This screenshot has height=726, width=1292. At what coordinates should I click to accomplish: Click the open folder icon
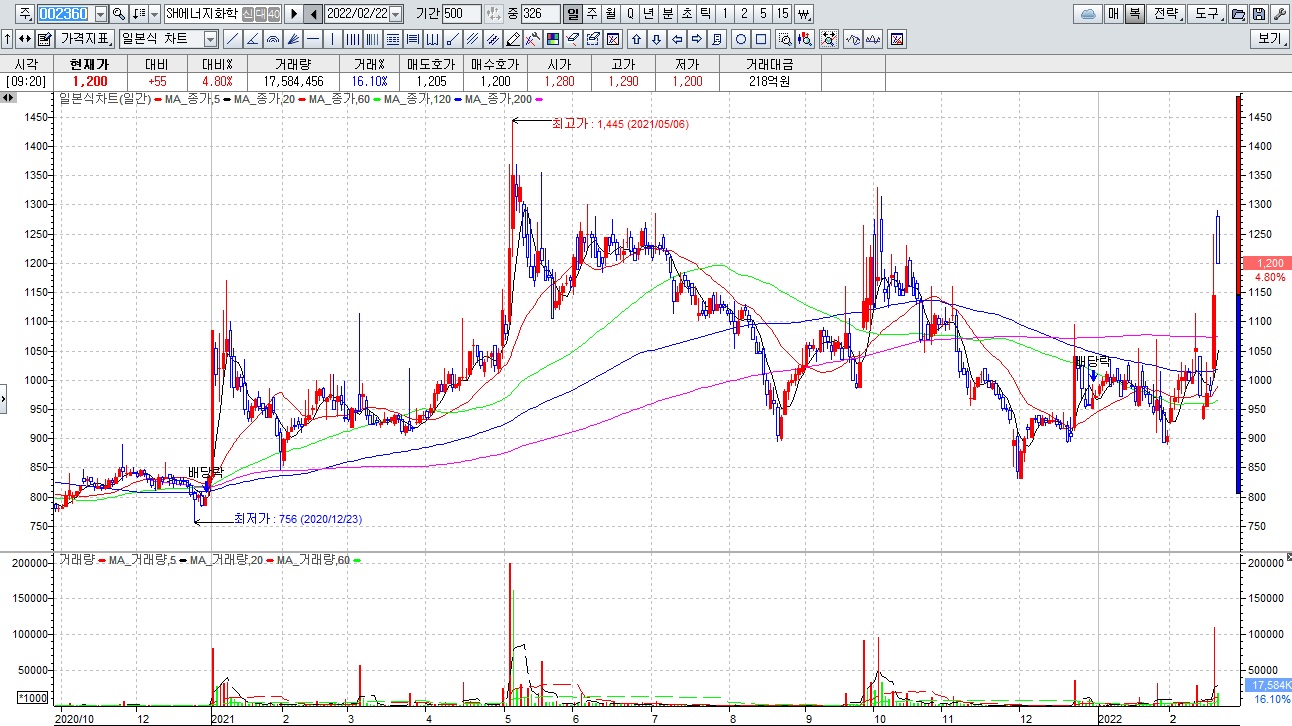tap(1238, 14)
